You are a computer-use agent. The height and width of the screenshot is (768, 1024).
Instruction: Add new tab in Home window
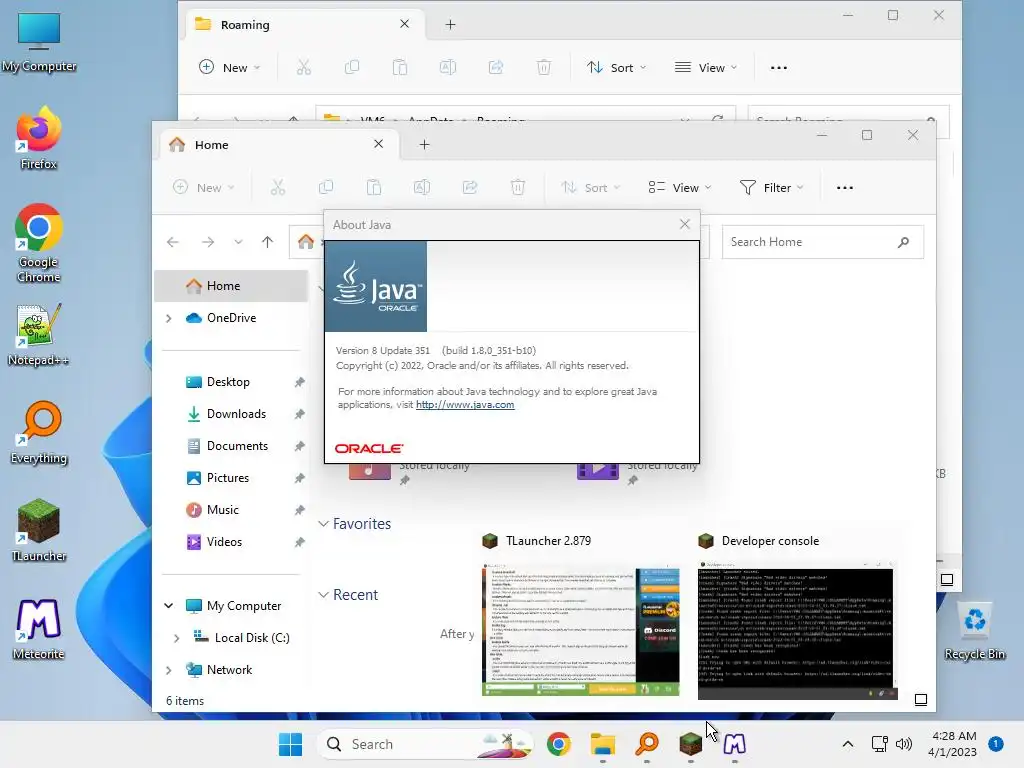(424, 144)
